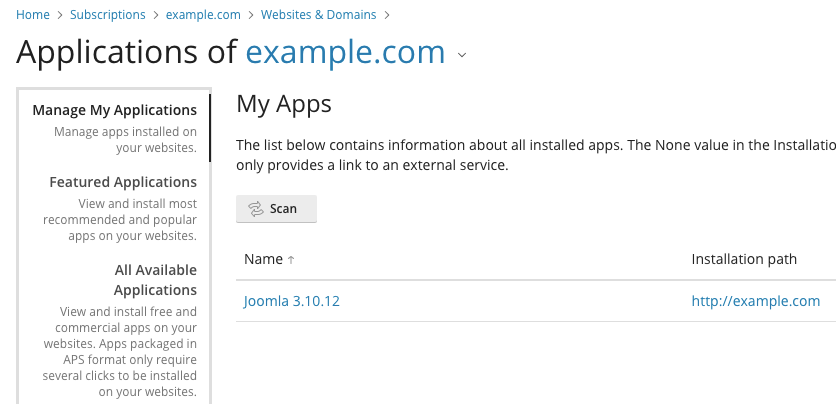The width and height of the screenshot is (836, 404).
Task: Open the http://example.com installation path link
Action: pyautogui.click(x=755, y=301)
